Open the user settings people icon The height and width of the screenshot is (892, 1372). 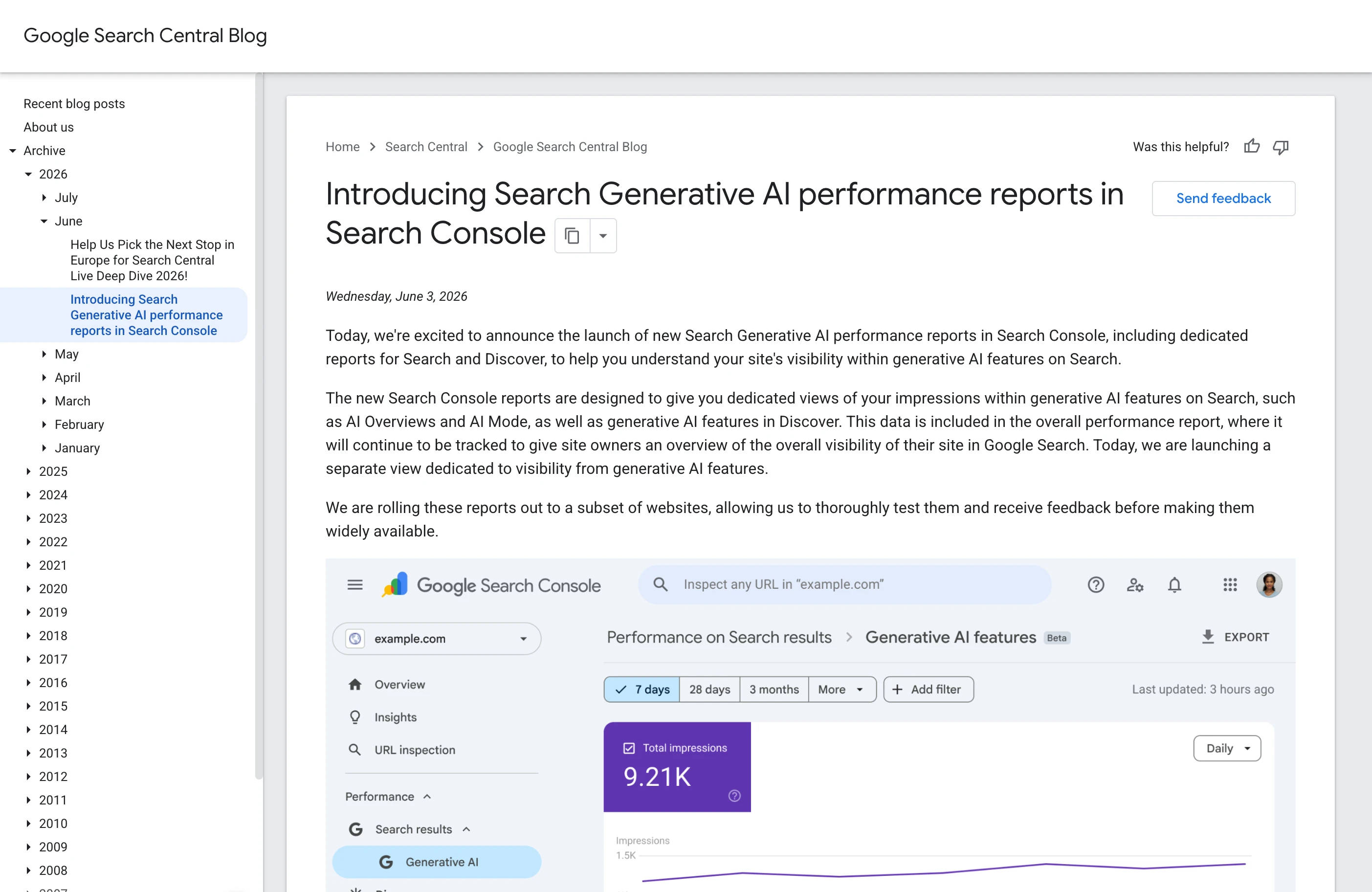(1135, 585)
